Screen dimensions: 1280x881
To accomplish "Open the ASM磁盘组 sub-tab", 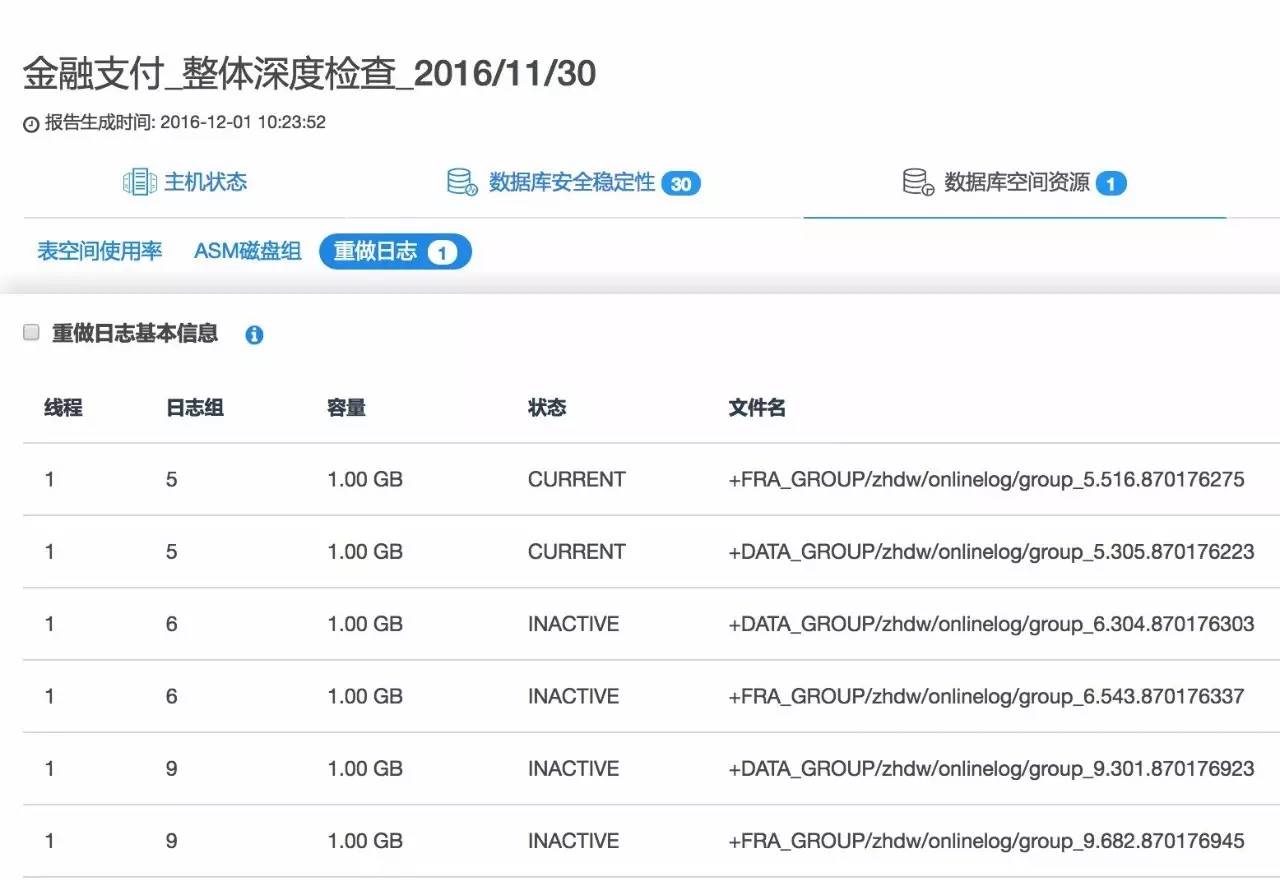I will (x=248, y=252).
